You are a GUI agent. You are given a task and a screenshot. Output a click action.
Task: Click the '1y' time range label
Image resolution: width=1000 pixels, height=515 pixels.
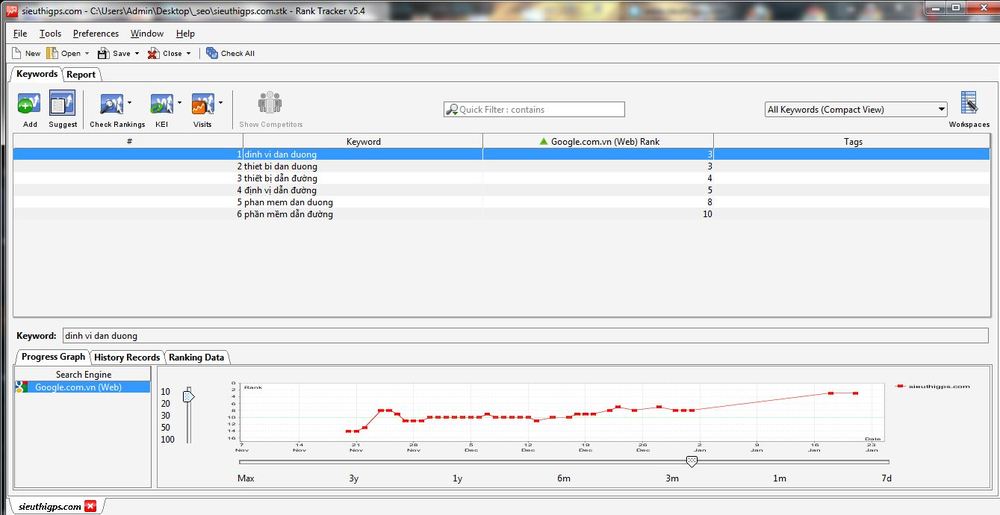point(457,478)
